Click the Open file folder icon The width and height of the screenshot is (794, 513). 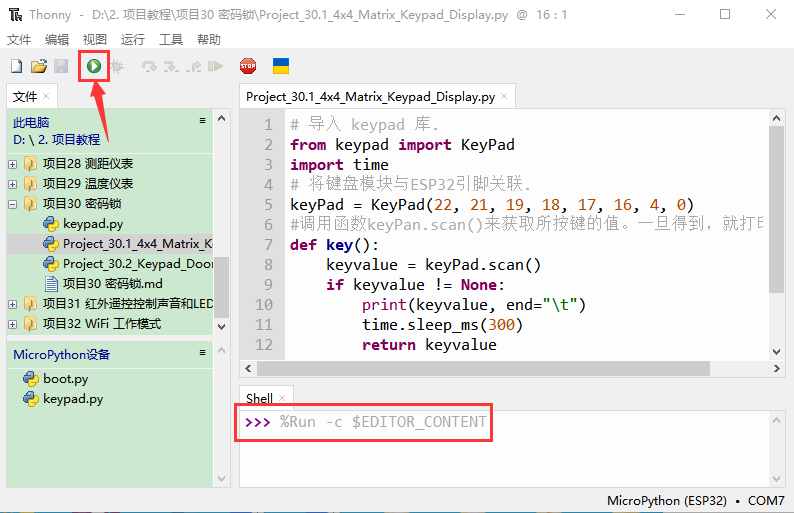39,66
